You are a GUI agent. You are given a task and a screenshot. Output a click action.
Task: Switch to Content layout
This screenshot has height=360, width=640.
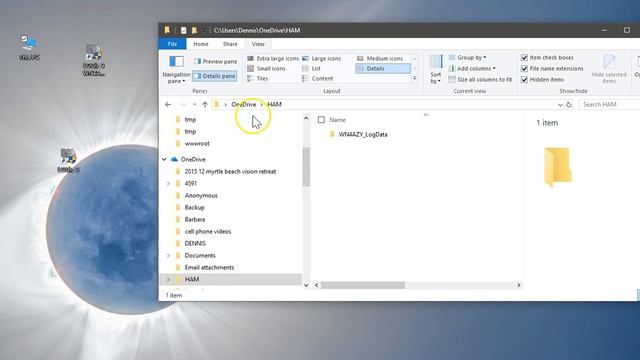click(x=318, y=78)
